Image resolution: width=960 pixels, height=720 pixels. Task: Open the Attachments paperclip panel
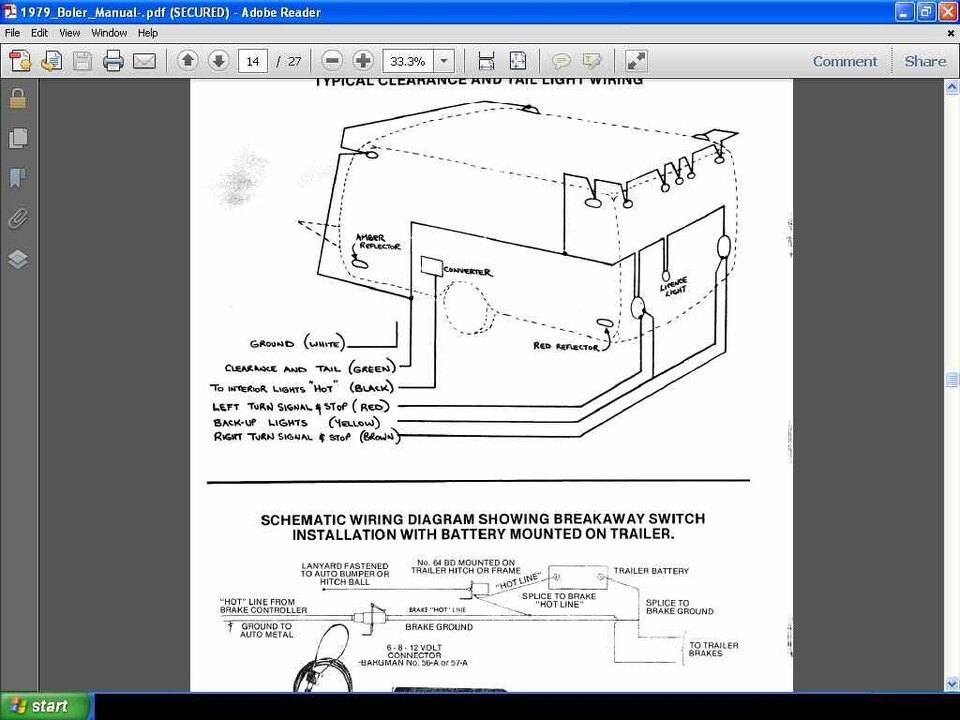[17, 218]
